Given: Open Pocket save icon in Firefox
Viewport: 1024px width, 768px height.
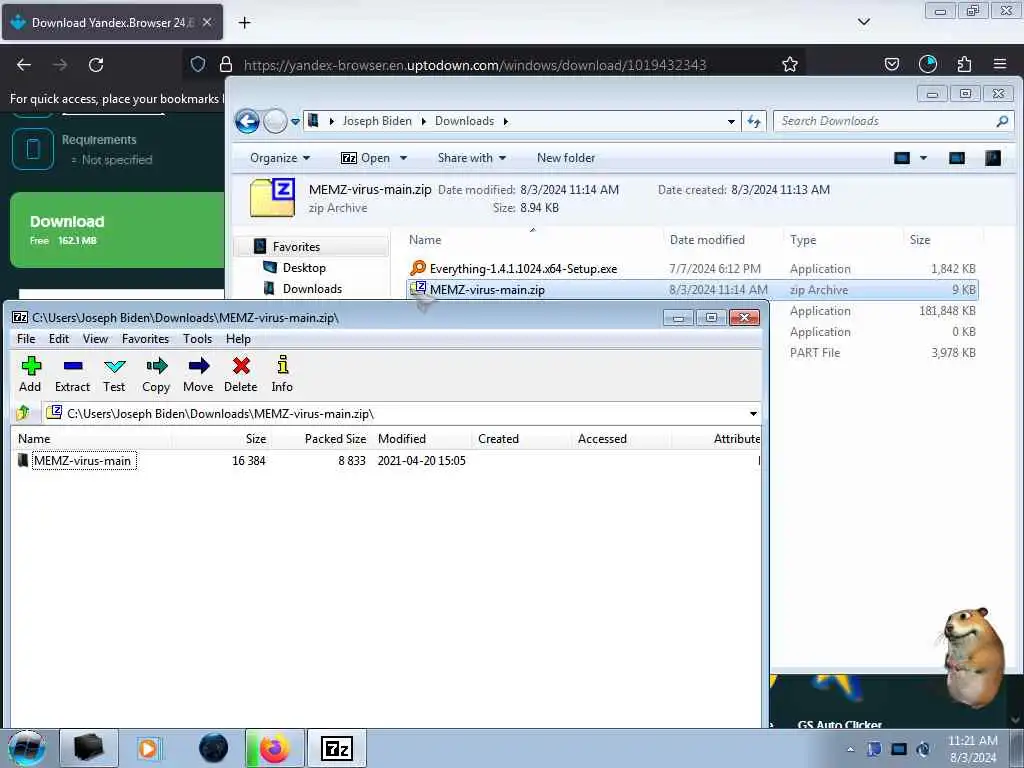Looking at the screenshot, I should click(x=891, y=64).
